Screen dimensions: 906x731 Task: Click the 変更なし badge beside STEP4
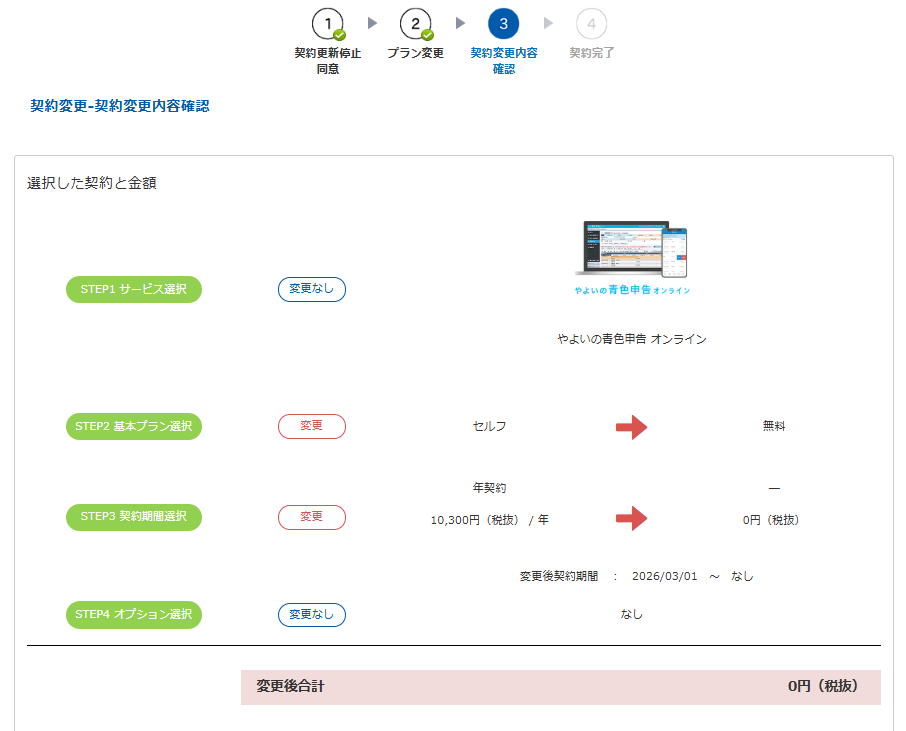(312, 615)
